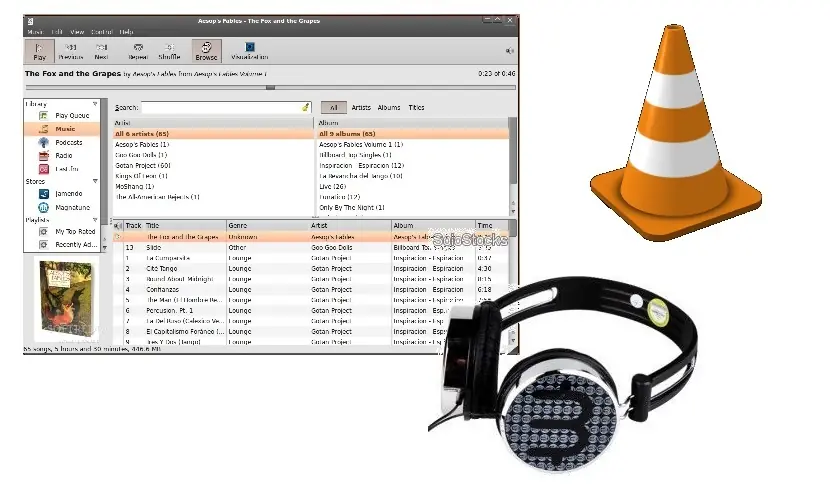This screenshot has width=830, height=500.
Task: Collapse the Playlists section
Action: click(x=95, y=220)
